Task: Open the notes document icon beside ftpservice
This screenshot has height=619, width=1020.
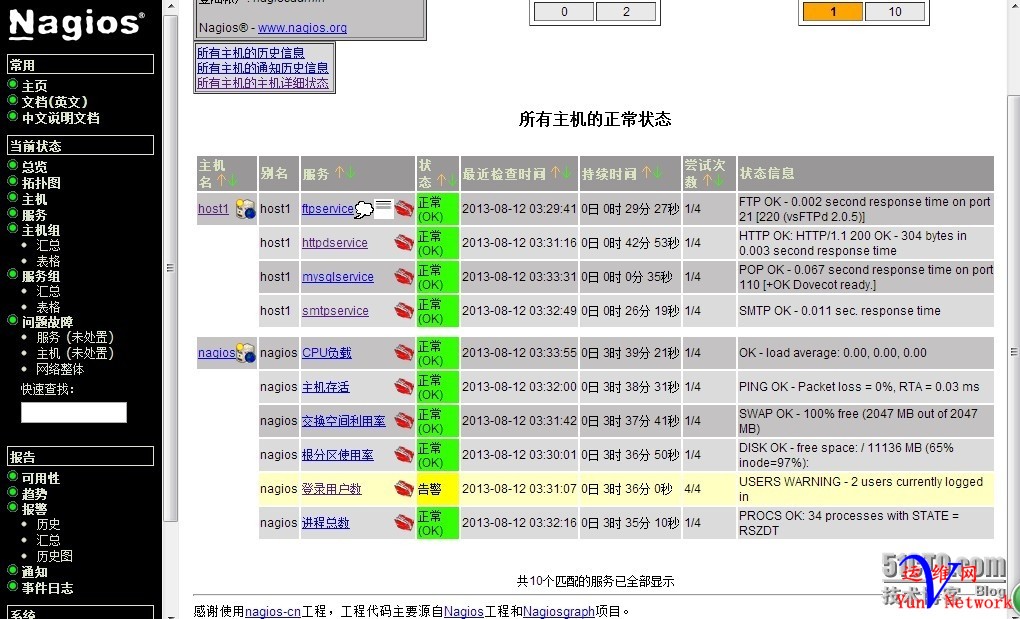Action: (x=384, y=208)
